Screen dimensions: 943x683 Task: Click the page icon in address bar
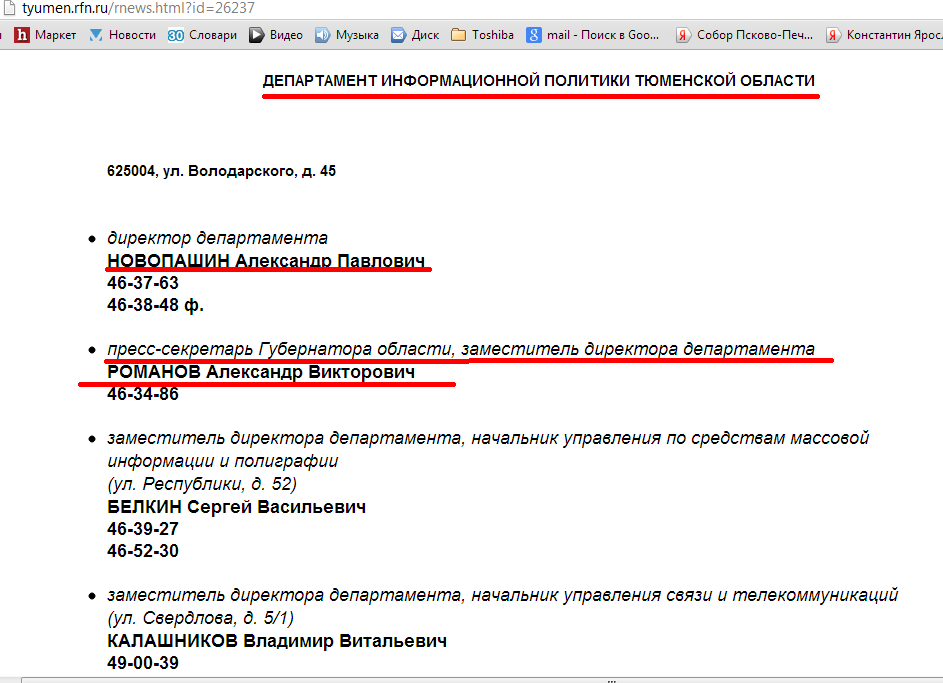(x=8, y=8)
